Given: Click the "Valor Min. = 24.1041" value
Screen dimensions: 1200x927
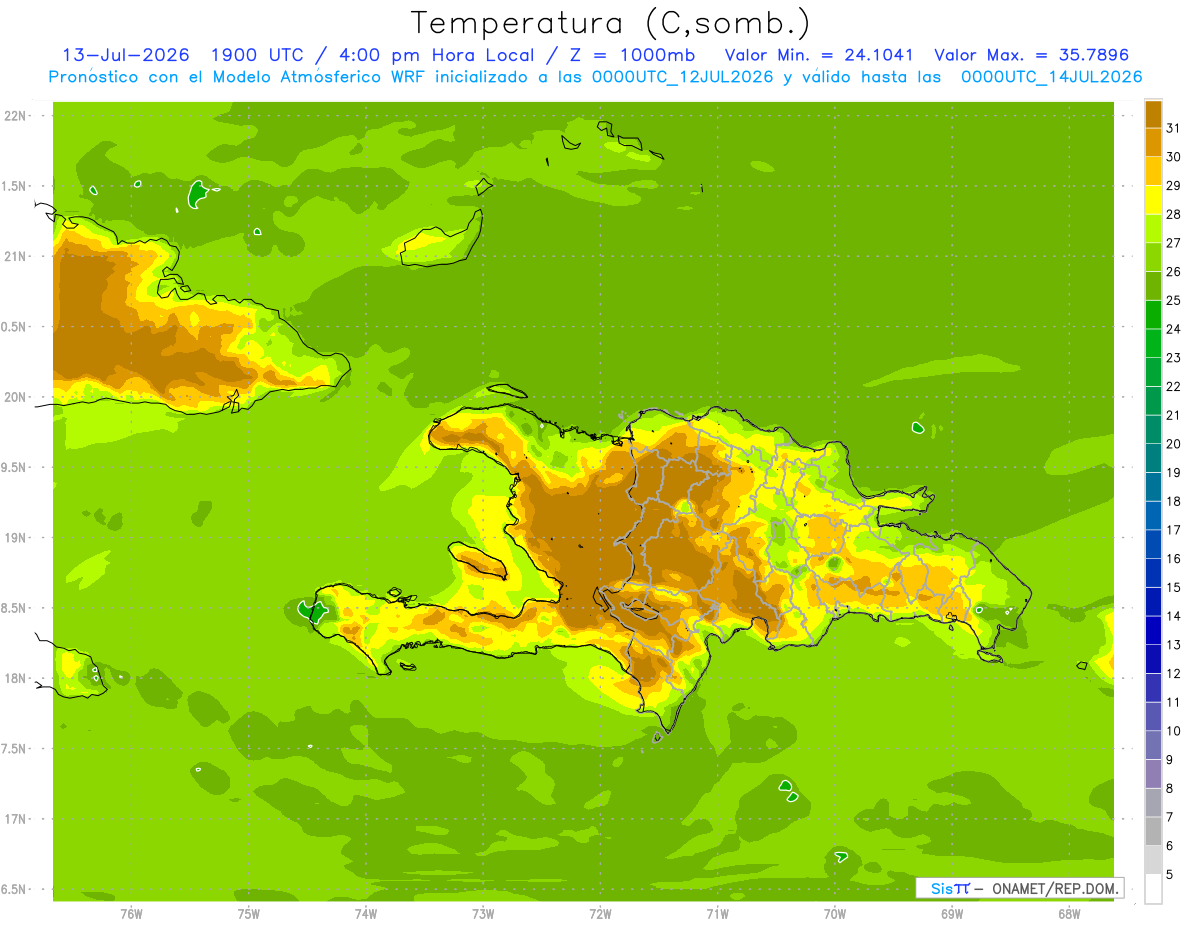Looking at the screenshot, I should pos(819,55).
